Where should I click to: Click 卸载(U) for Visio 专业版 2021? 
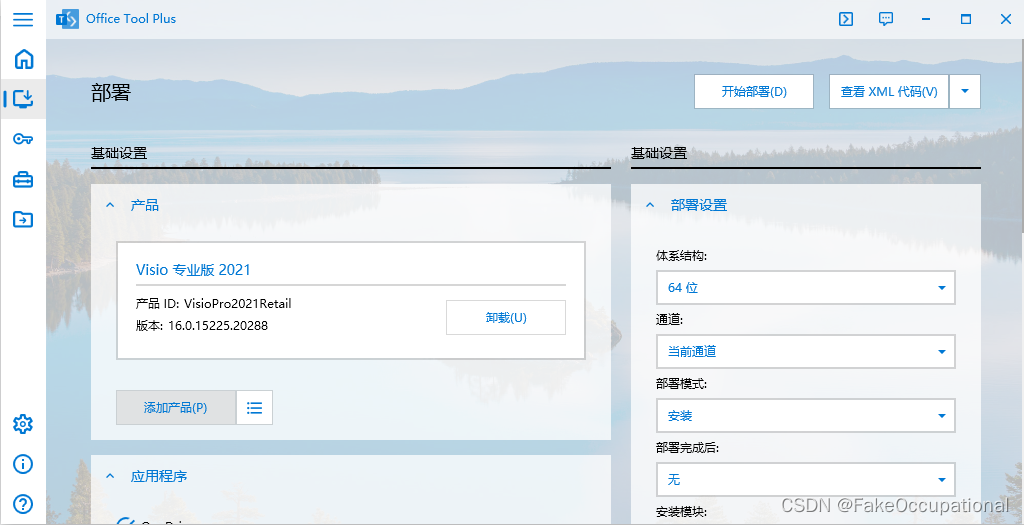click(506, 317)
